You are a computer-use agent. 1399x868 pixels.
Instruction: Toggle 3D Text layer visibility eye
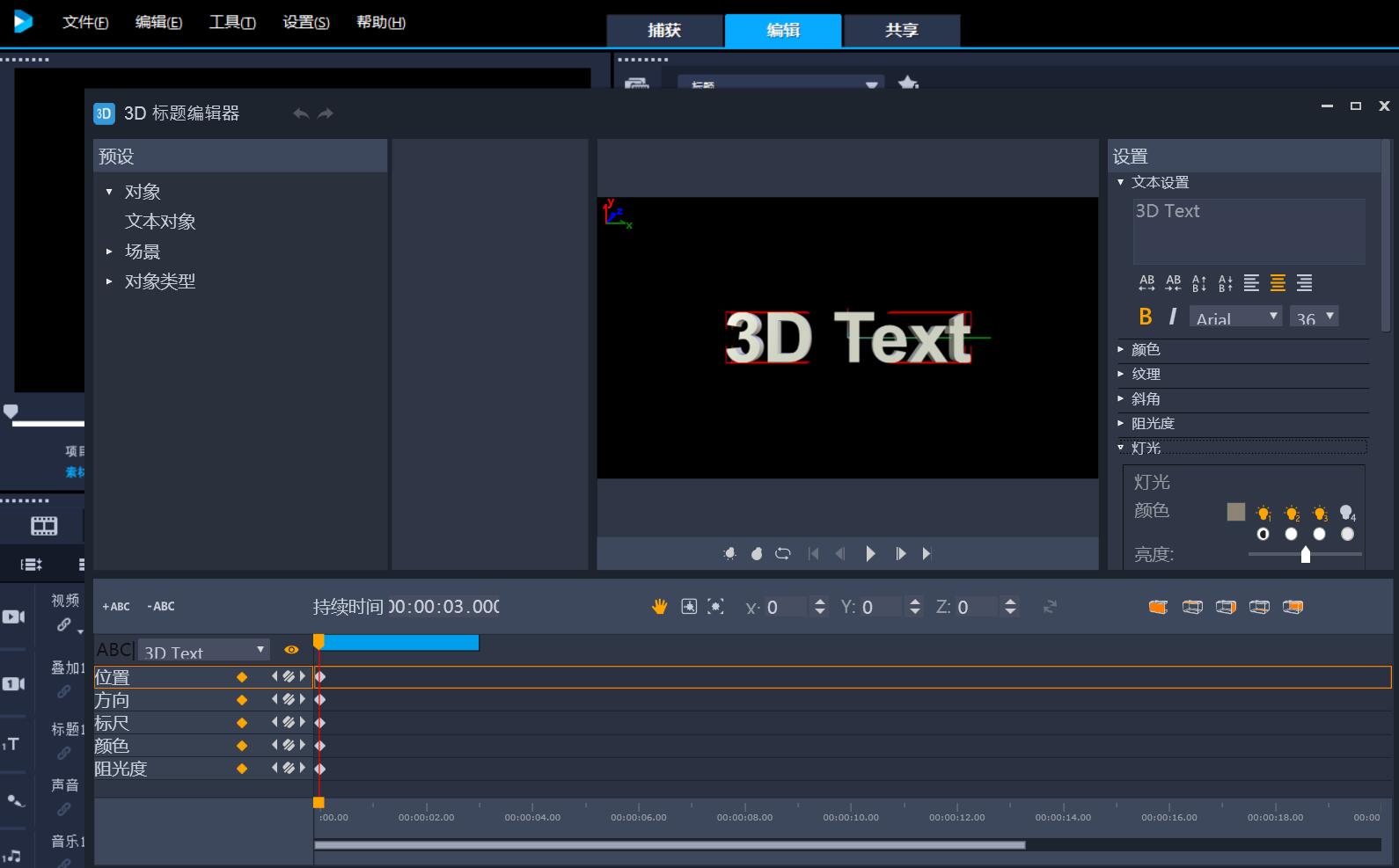291,650
